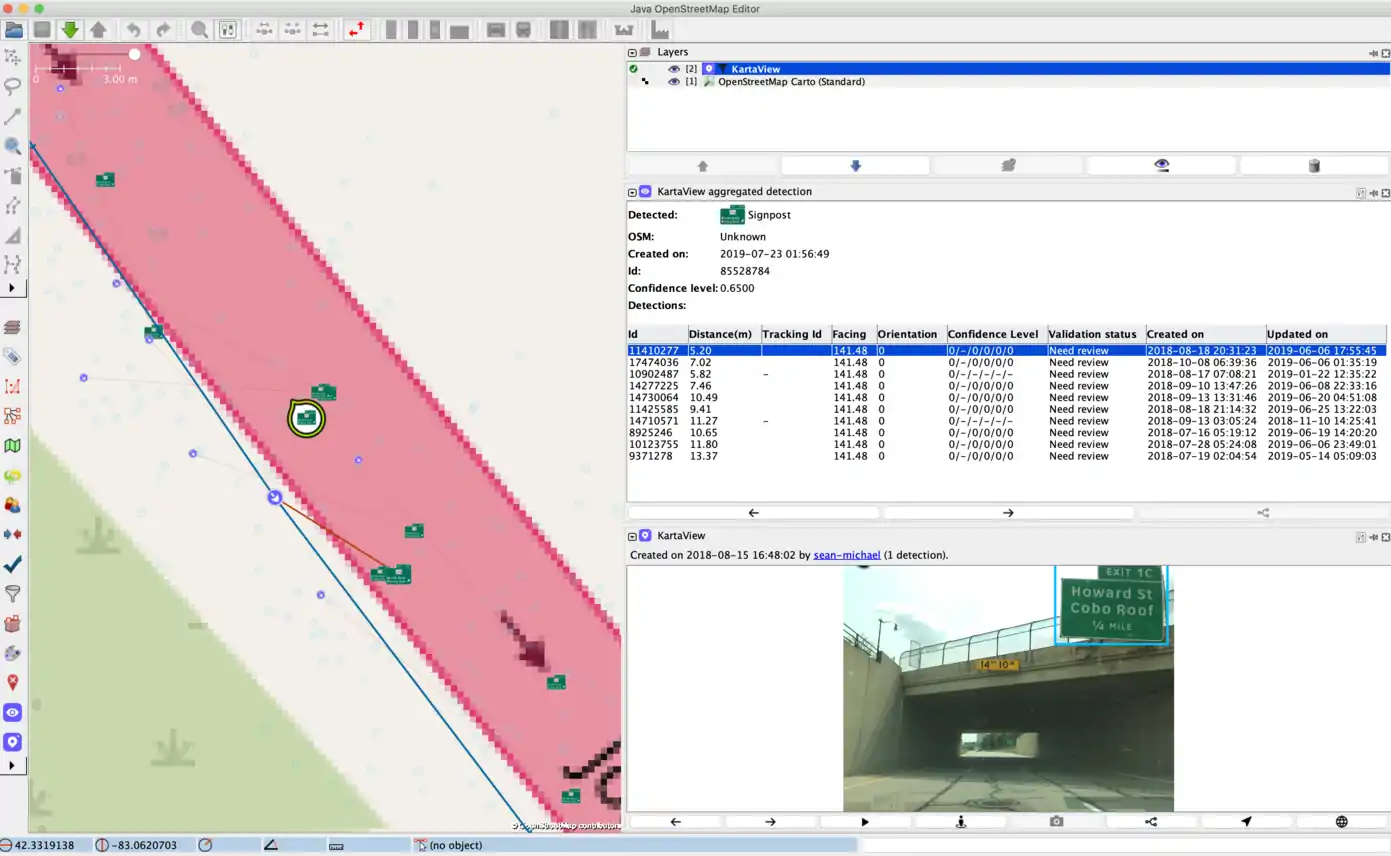Collapse the Layers panel

click(x=633, y=52)
